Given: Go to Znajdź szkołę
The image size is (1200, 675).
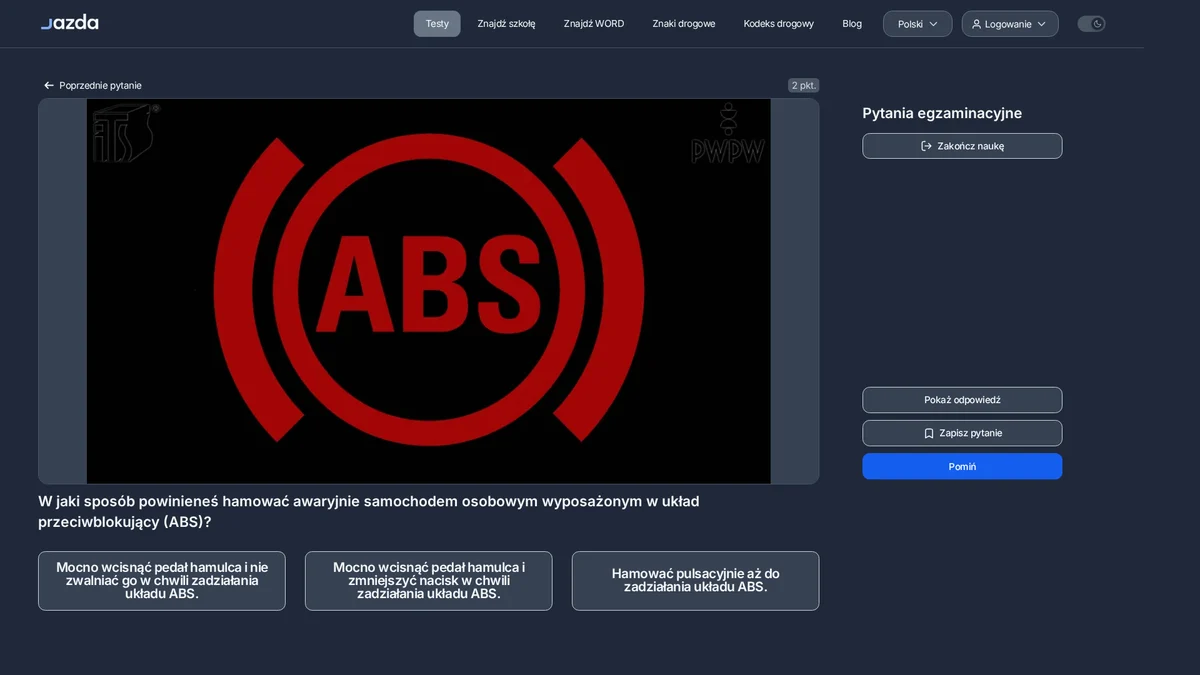Looking at the screenshot, I should pos(506,24).
